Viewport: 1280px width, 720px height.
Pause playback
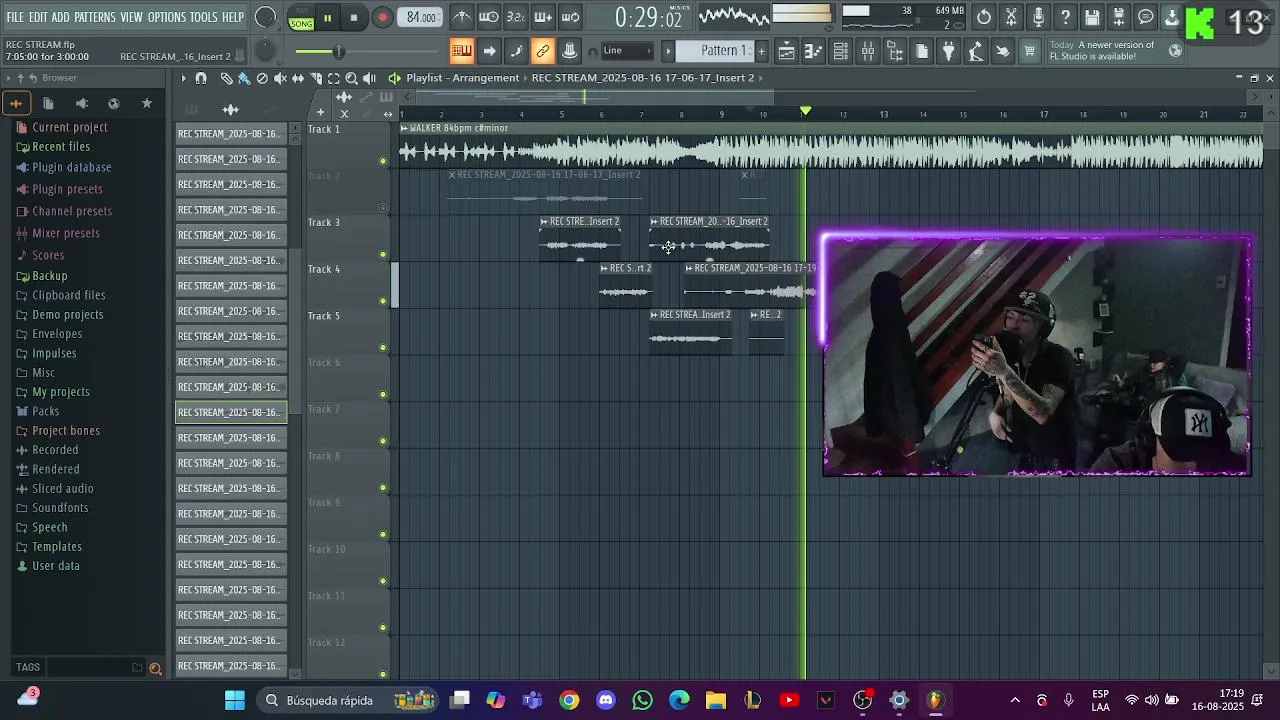[327, 18]
